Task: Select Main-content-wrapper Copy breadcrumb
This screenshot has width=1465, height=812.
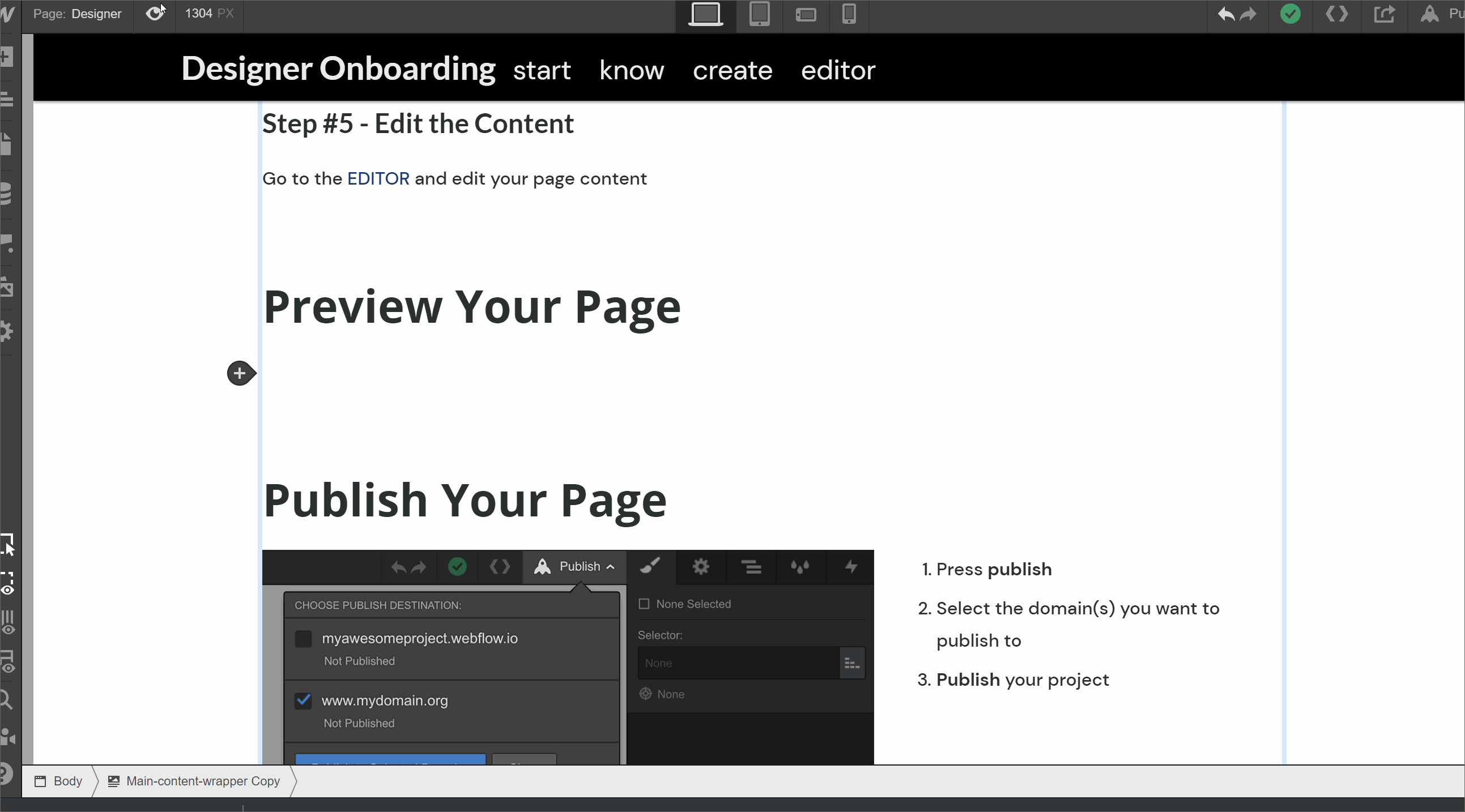Action: coord(194,781)
